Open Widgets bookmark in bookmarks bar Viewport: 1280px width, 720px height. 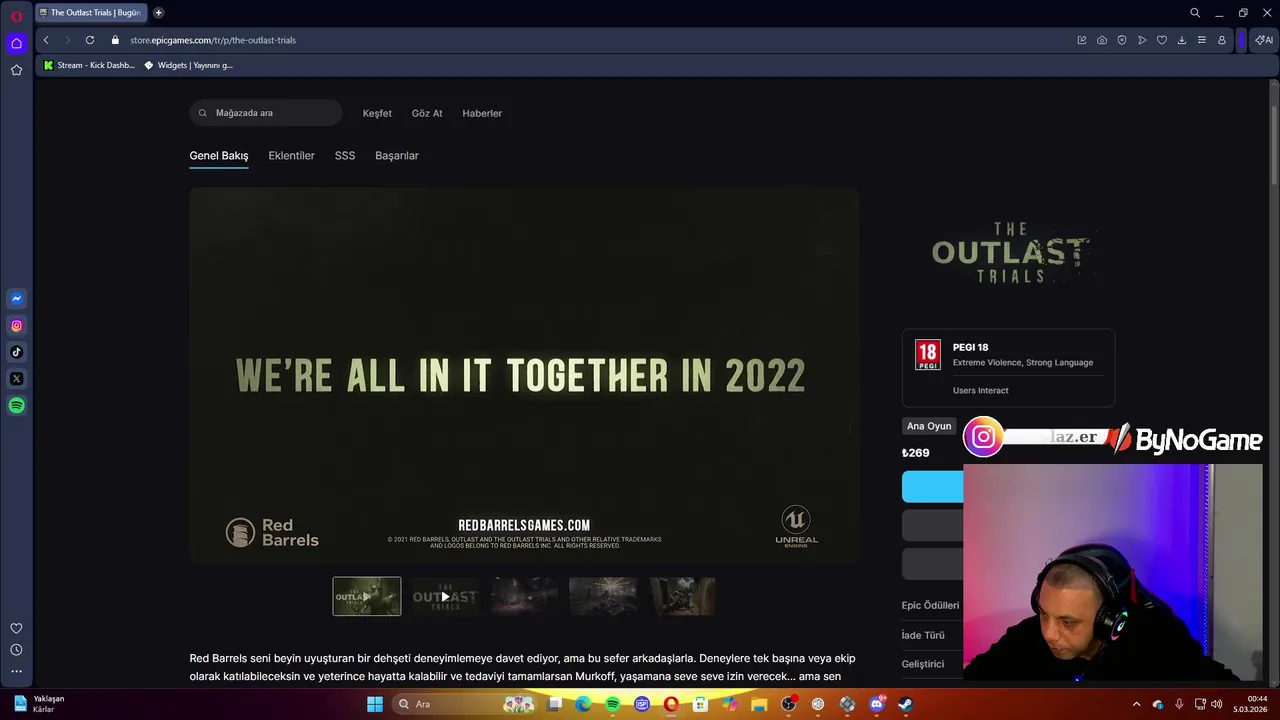(x=189, y=65)
